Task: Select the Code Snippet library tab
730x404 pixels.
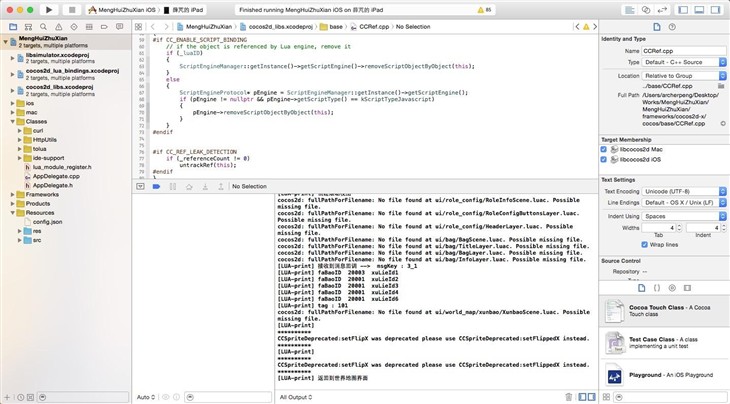Action: (x=657, y=288)
